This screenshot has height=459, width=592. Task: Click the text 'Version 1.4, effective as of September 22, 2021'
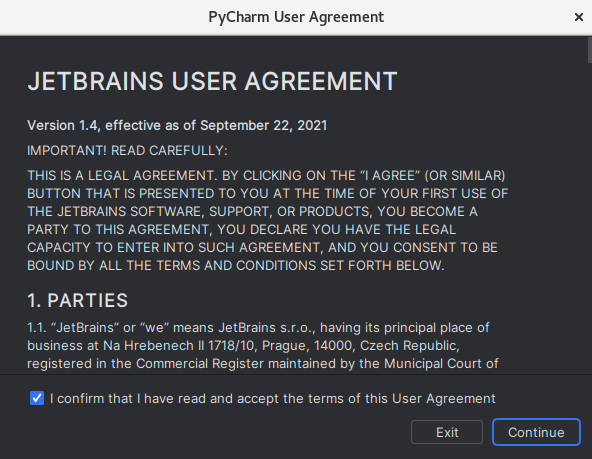(x=177, y=125)
